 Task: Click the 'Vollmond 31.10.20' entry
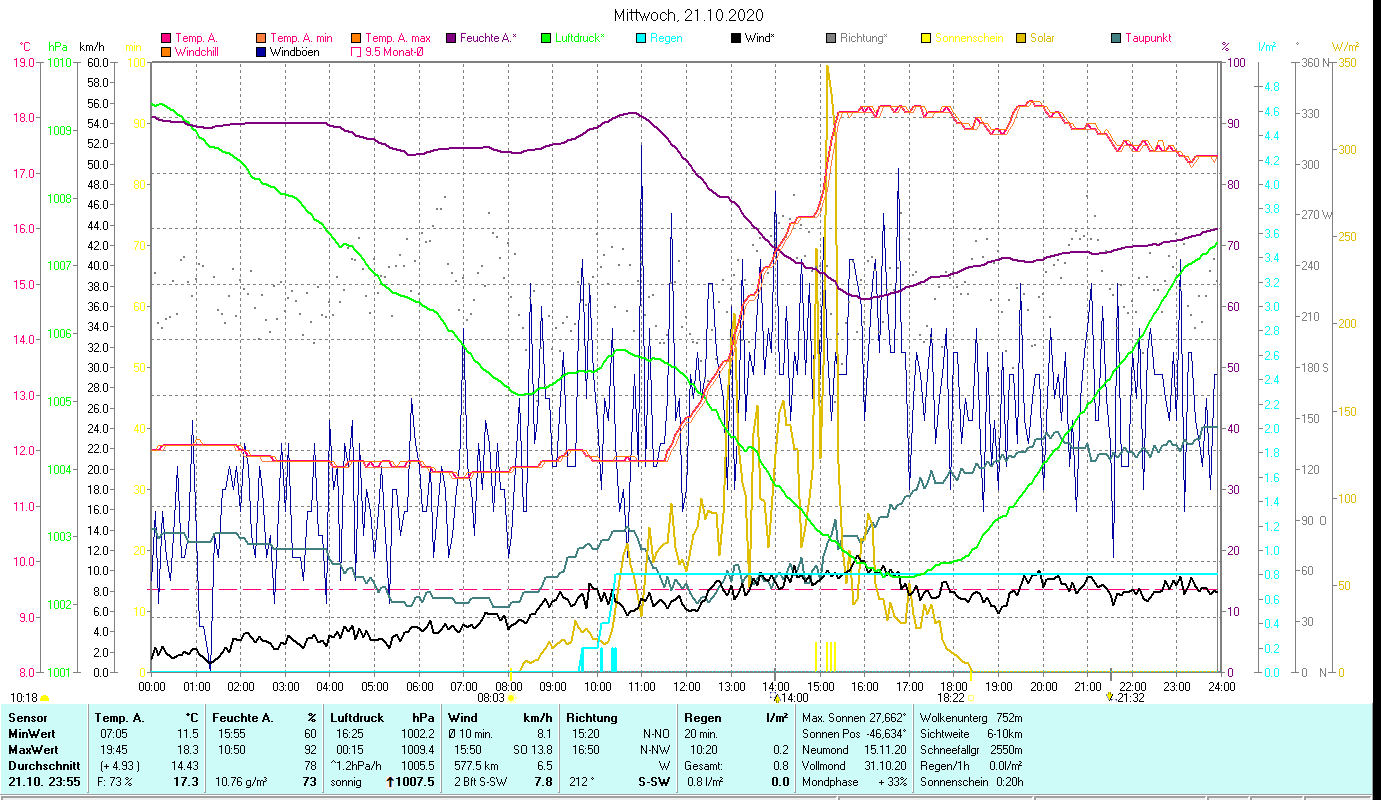click(854, 766)
